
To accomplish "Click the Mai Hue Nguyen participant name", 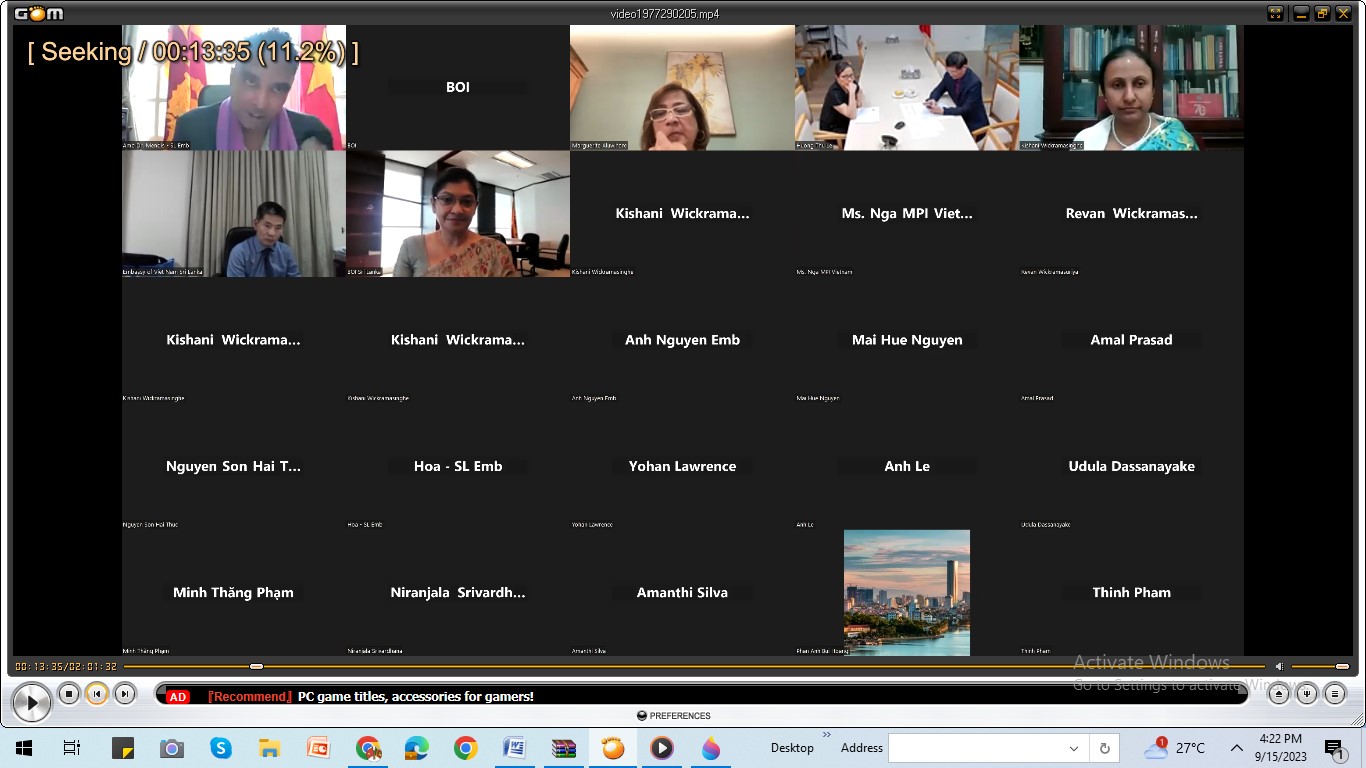I will (907, 340).
